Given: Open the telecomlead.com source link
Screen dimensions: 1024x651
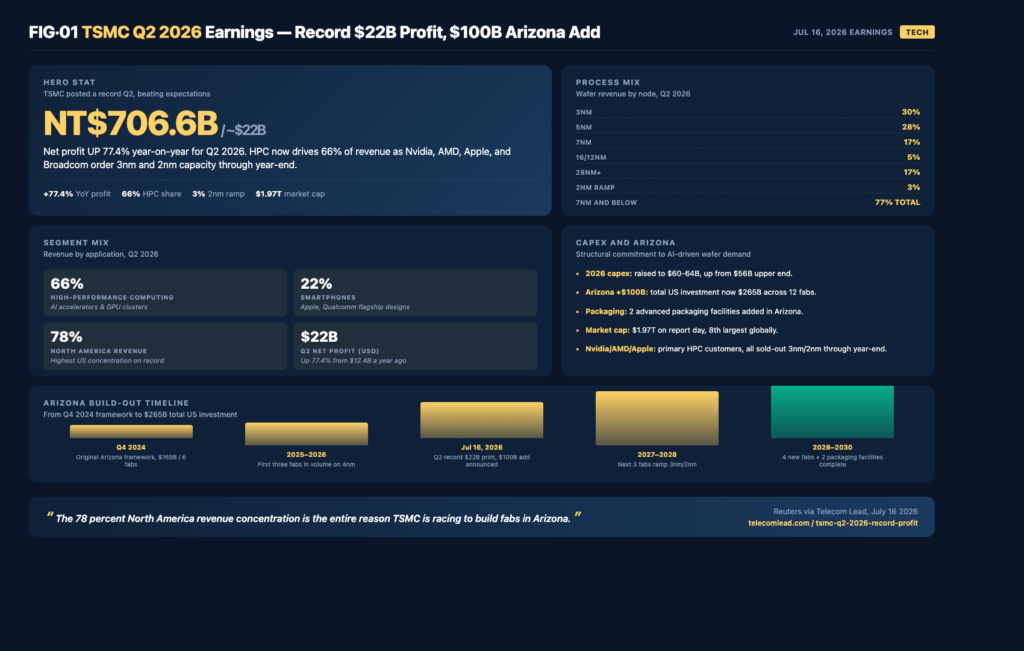Looking at the screenshot, I should [833, 523].
